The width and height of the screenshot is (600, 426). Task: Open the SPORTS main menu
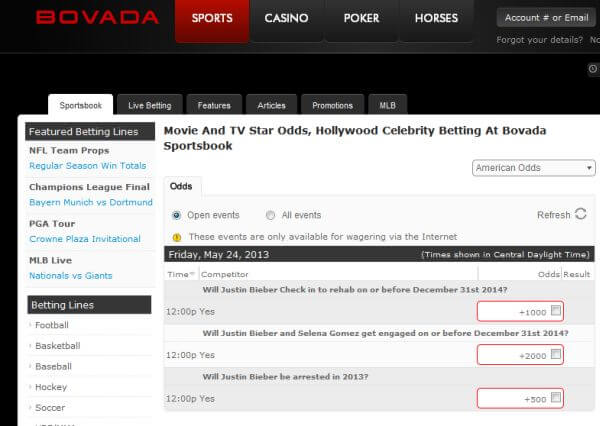tap(212, 21)
